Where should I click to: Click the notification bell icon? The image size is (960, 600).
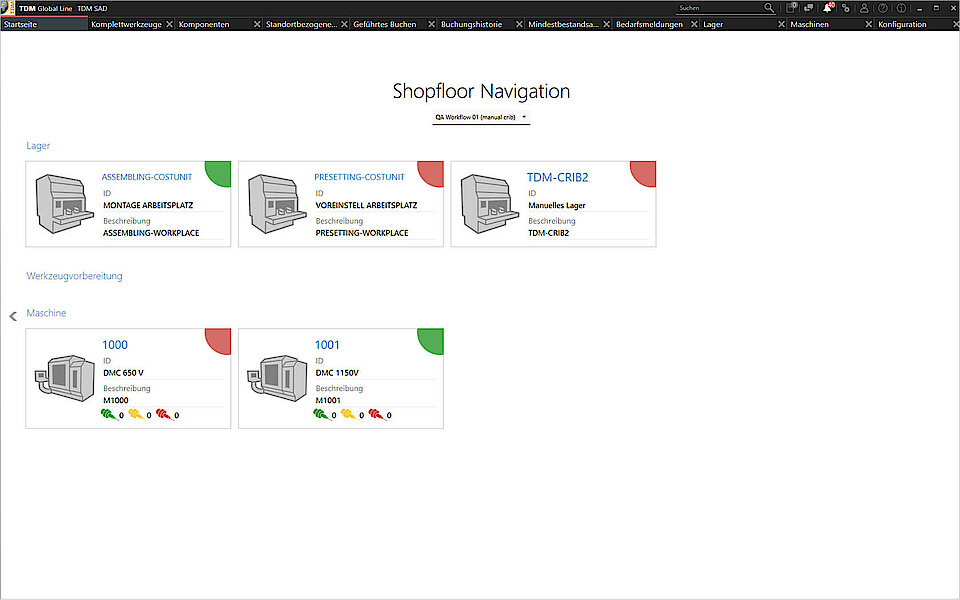click(827, 8)
